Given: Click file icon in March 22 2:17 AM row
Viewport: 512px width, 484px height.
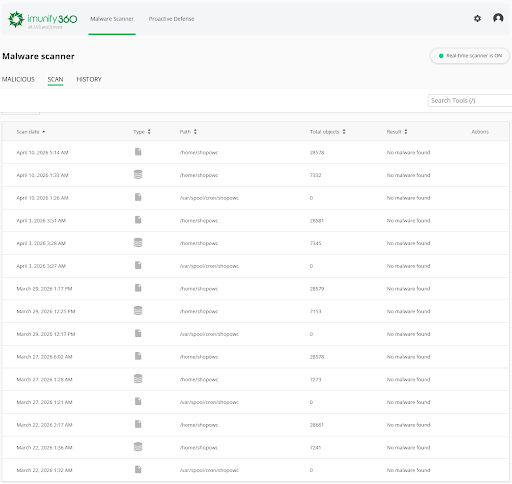Looking at the screenshot, I should point(138,424).
